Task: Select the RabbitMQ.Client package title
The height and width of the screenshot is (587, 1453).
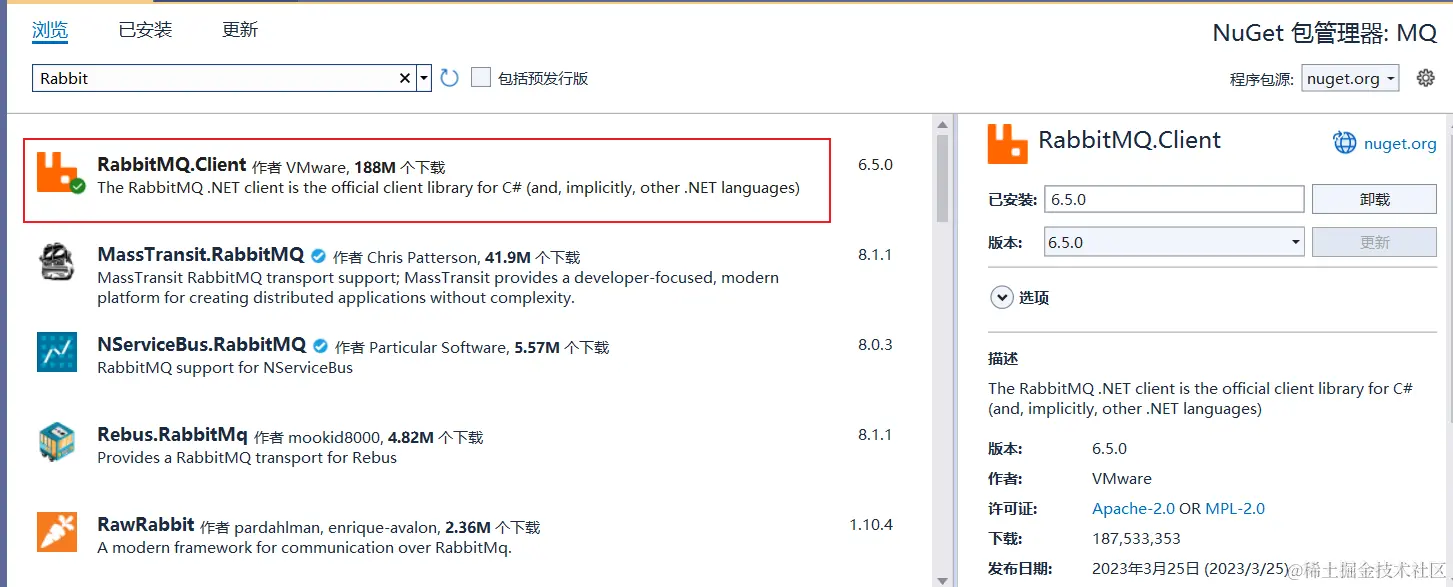Action: (x=171, y=165)
